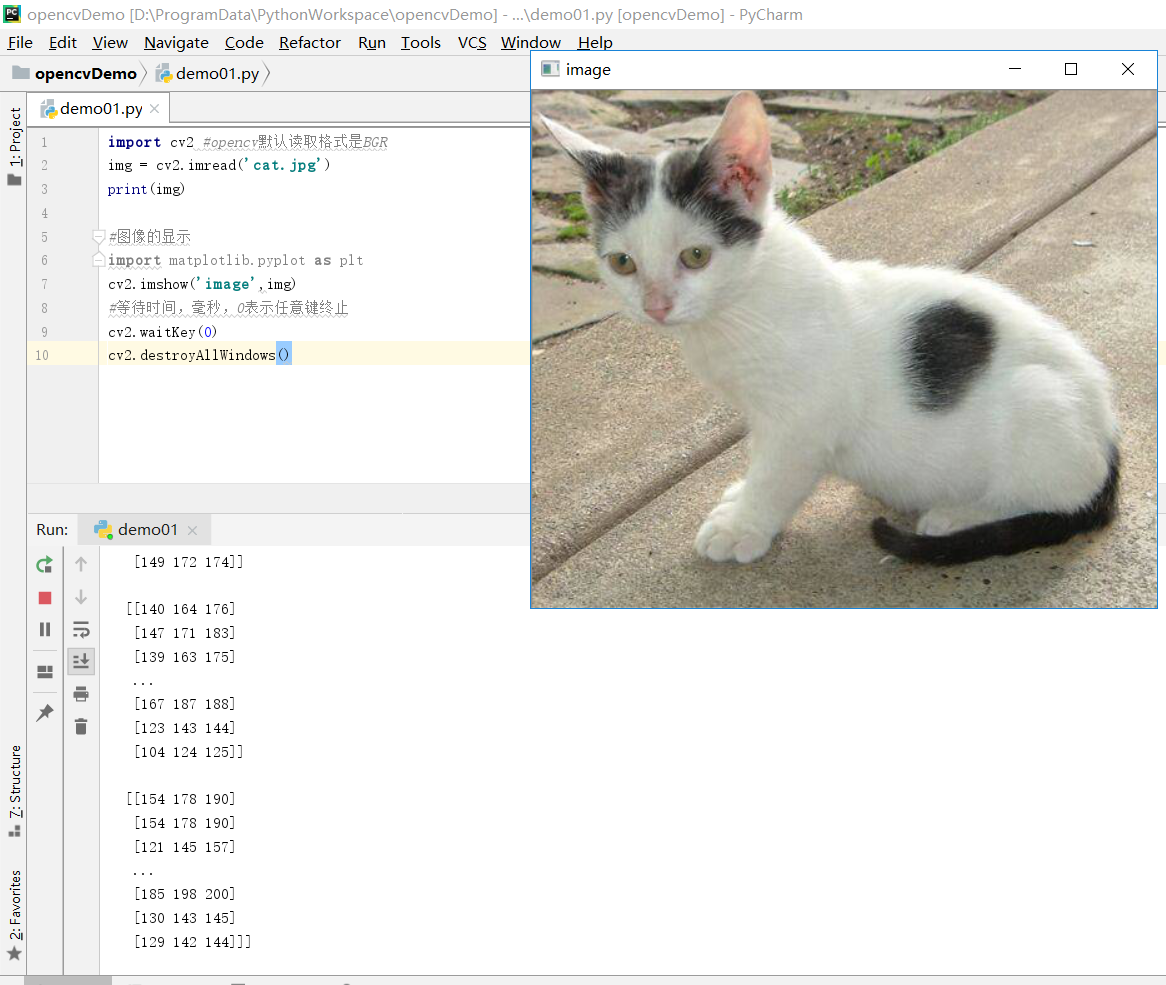Open the Structure tool window

coord(14,790)
